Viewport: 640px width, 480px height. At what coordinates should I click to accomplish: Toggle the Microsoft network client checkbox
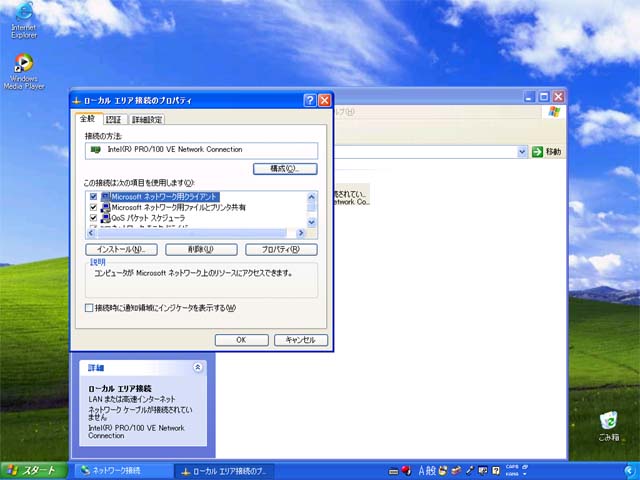[x=93, y=197]
